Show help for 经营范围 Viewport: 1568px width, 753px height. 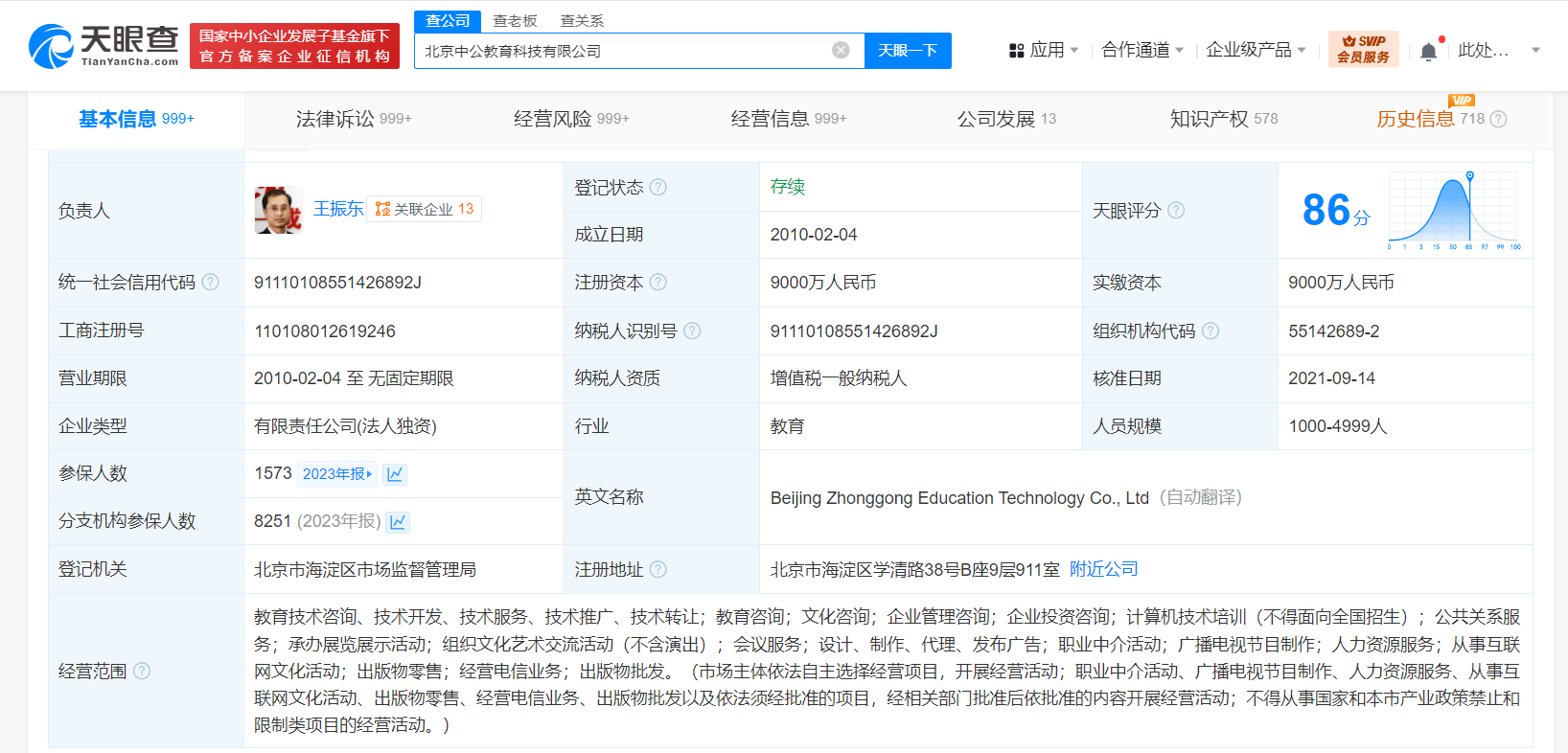point(142,672)
